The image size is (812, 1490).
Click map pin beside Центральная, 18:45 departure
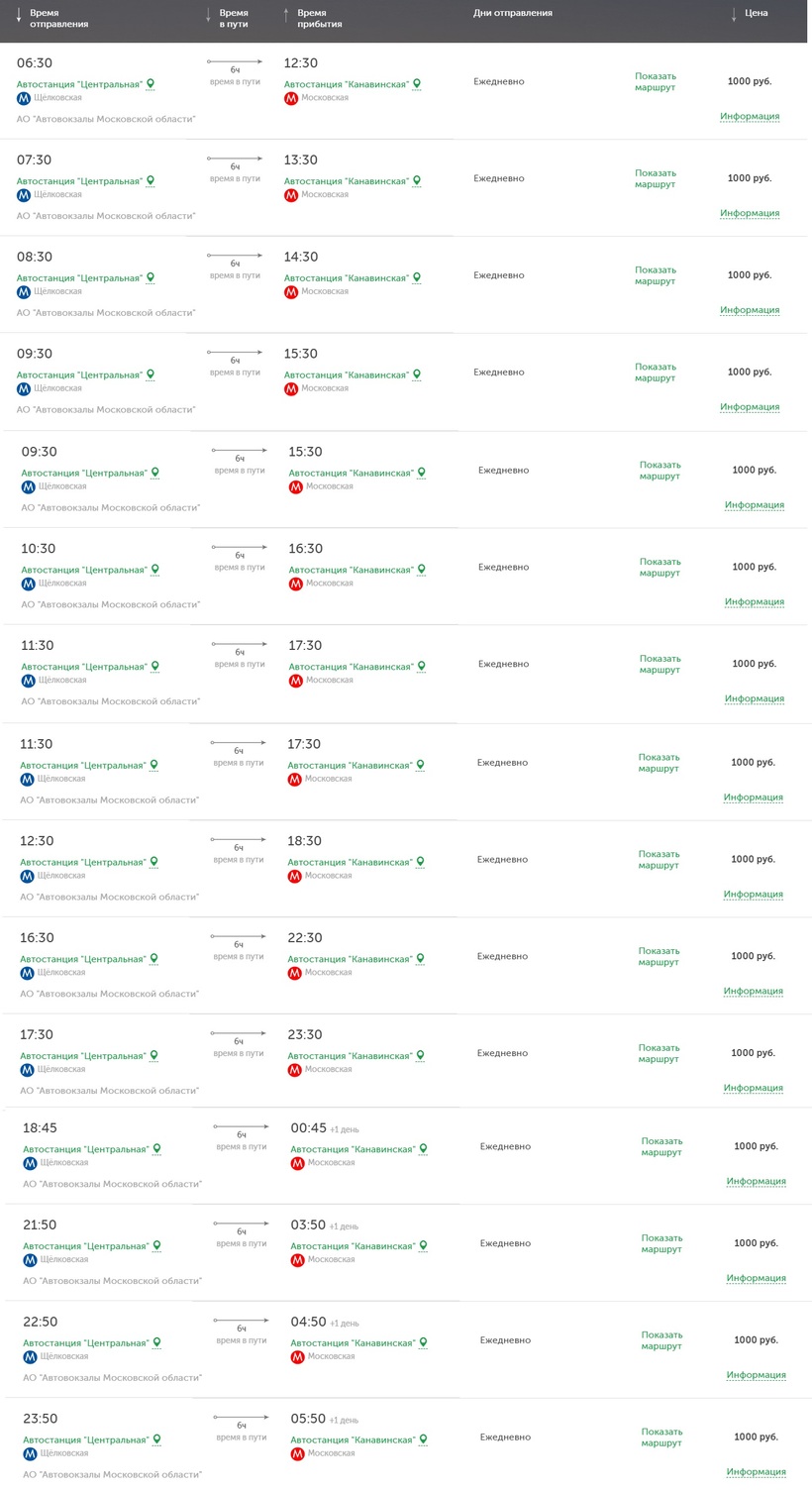point(156,1149)
